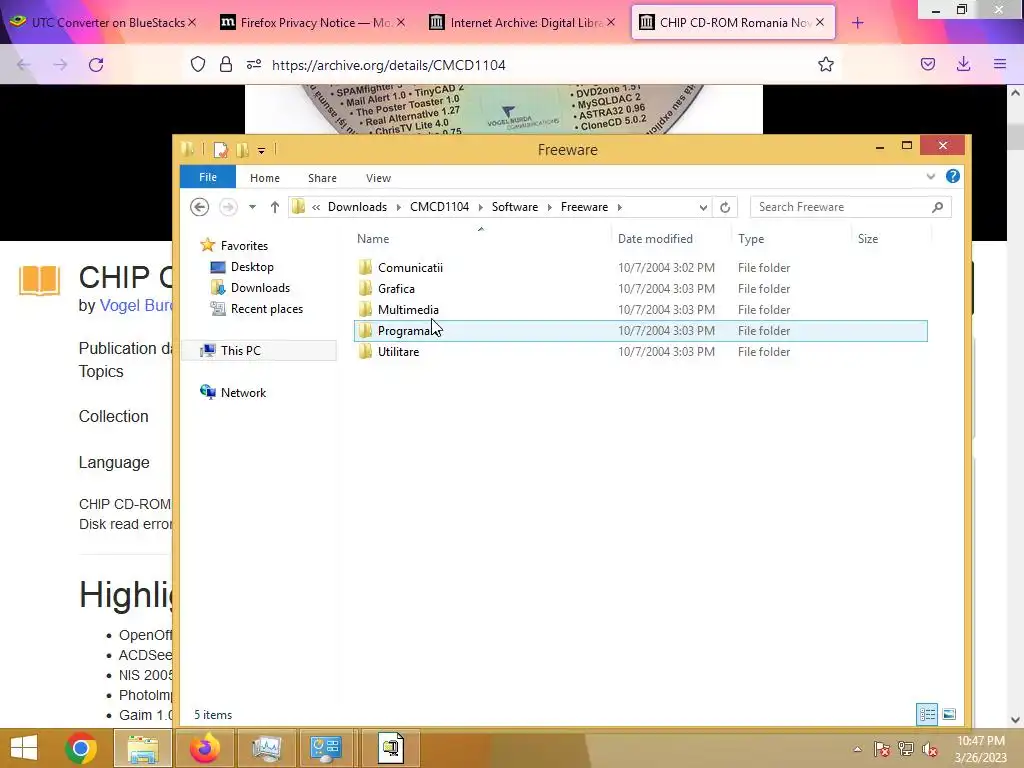Open Customize Quick Access Toolbar dropdown
Viewport: 1024px width, 768px height.
pos(261,150)
